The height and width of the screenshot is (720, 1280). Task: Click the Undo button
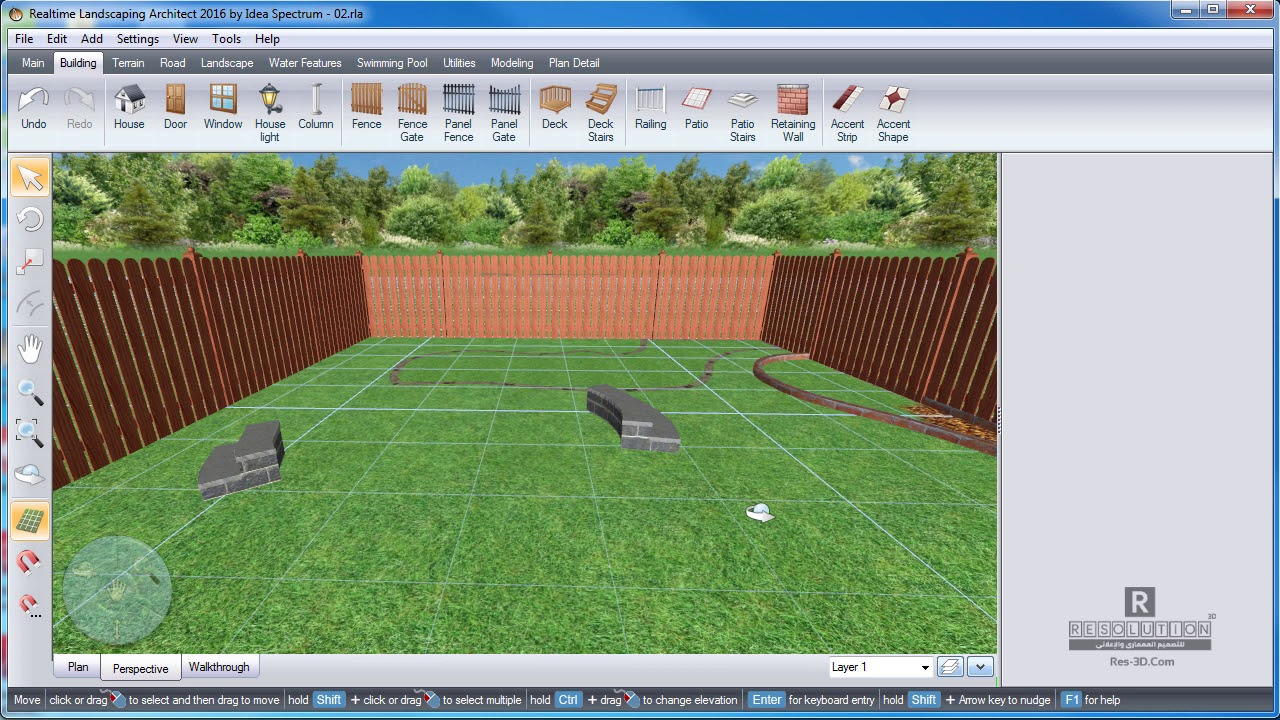(34, 108)
